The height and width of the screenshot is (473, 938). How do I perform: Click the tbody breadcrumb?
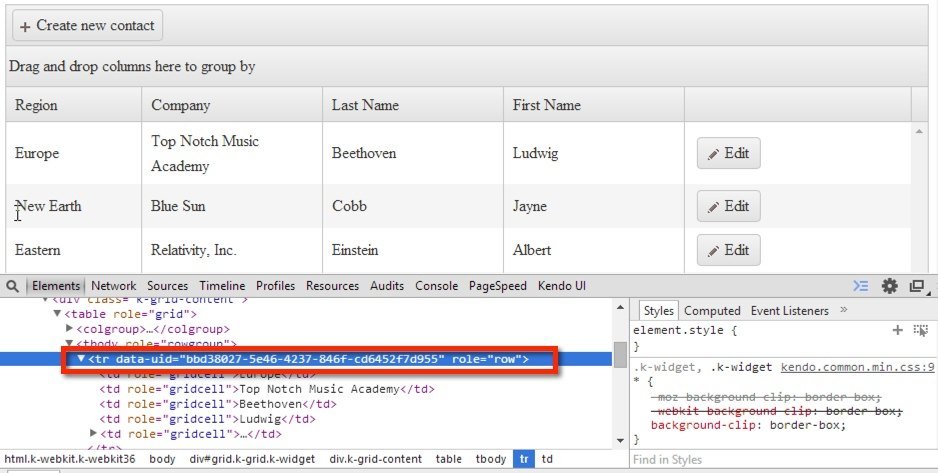(x=491, y=459)
